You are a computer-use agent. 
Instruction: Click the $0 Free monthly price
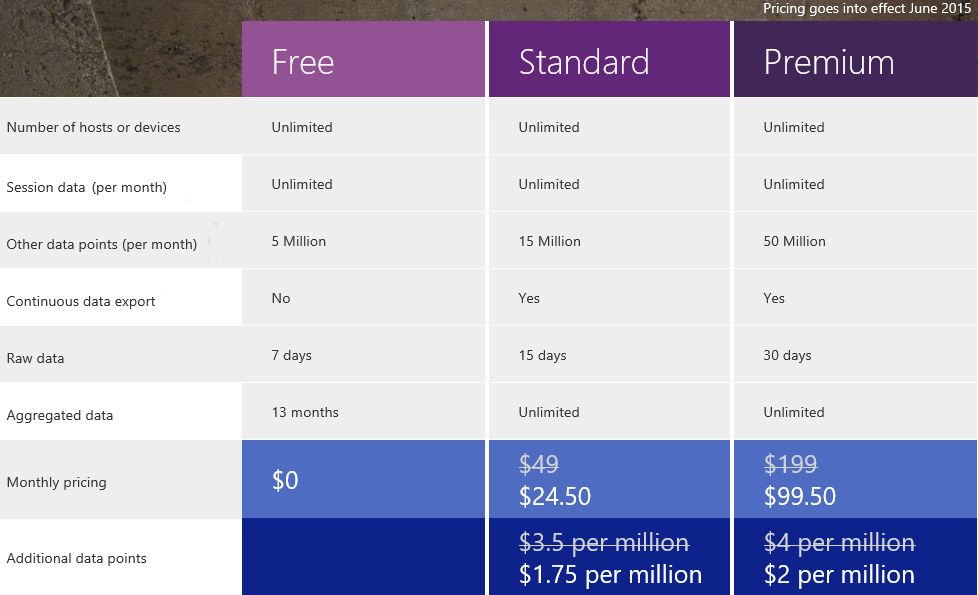(285, 480)
